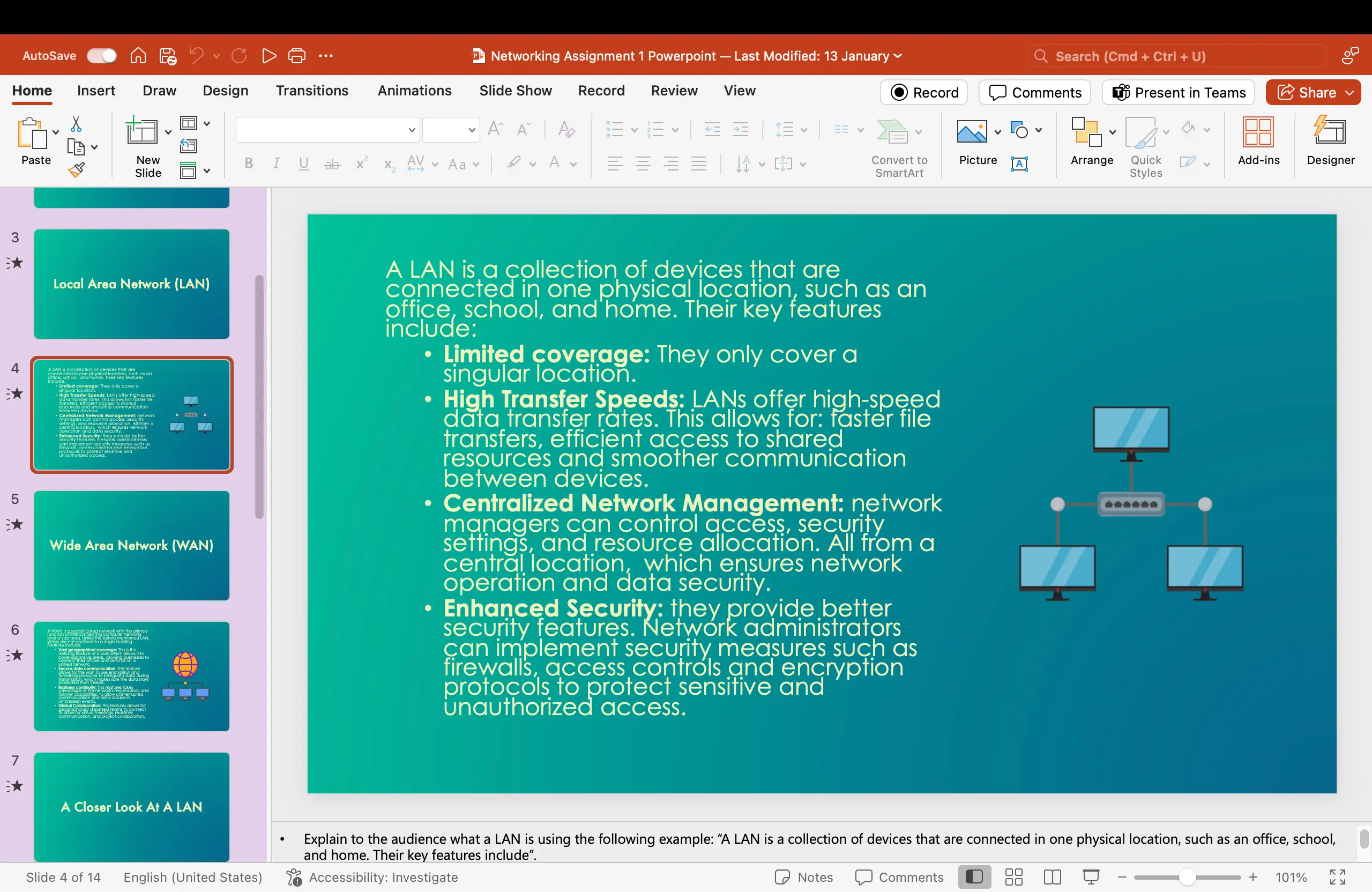Switch to the Transitions tab
The width and height of the screenshot is (1372, 892).
[x=312, y=91]
